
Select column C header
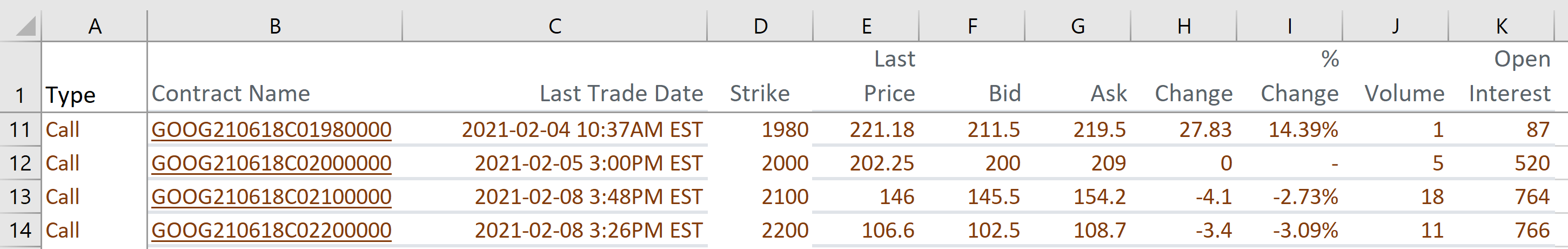click(554, 26)
